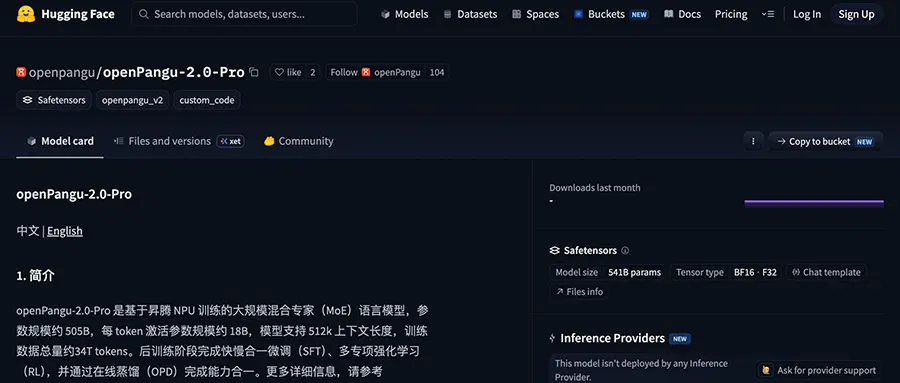
Task: Click the arrow icon on Copy to bucket
Action: 781,141
